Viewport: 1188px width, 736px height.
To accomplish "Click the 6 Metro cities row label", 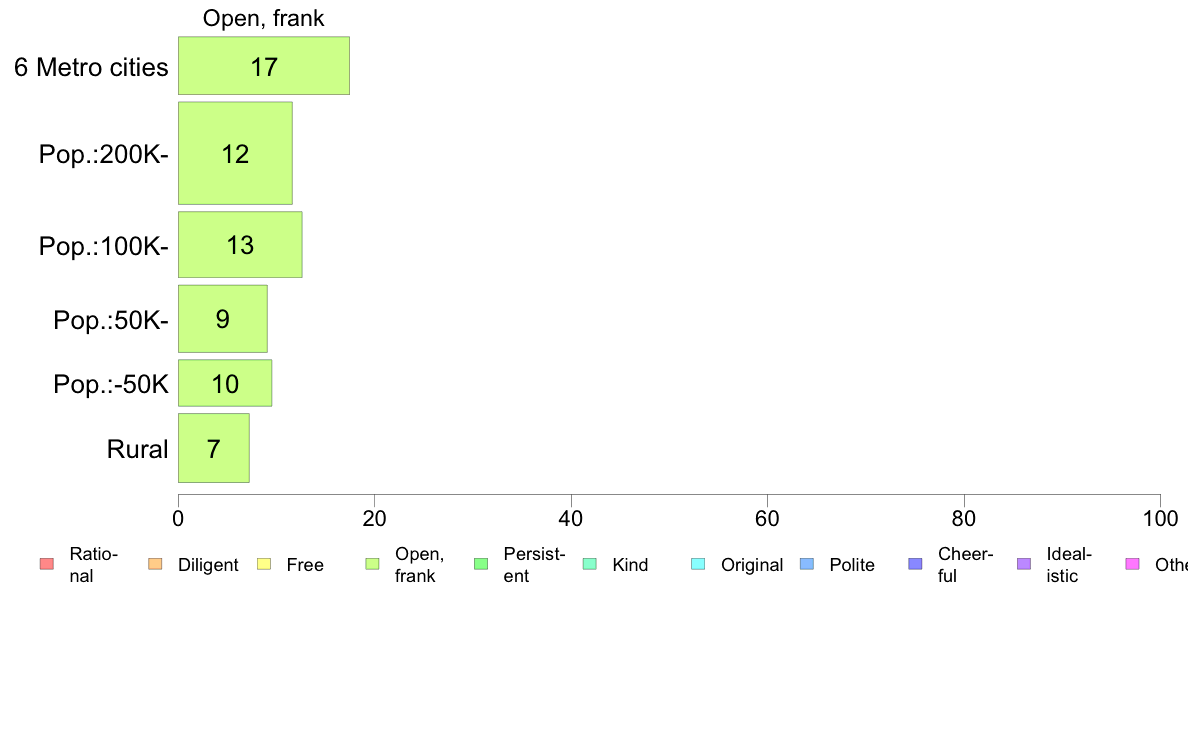I will [91, 67].
